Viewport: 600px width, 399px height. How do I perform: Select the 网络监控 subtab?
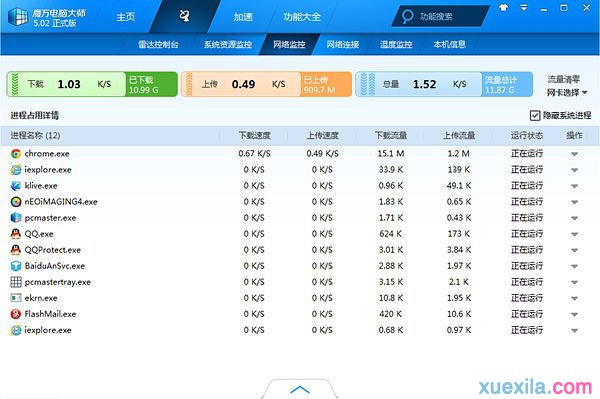(289, 44)
